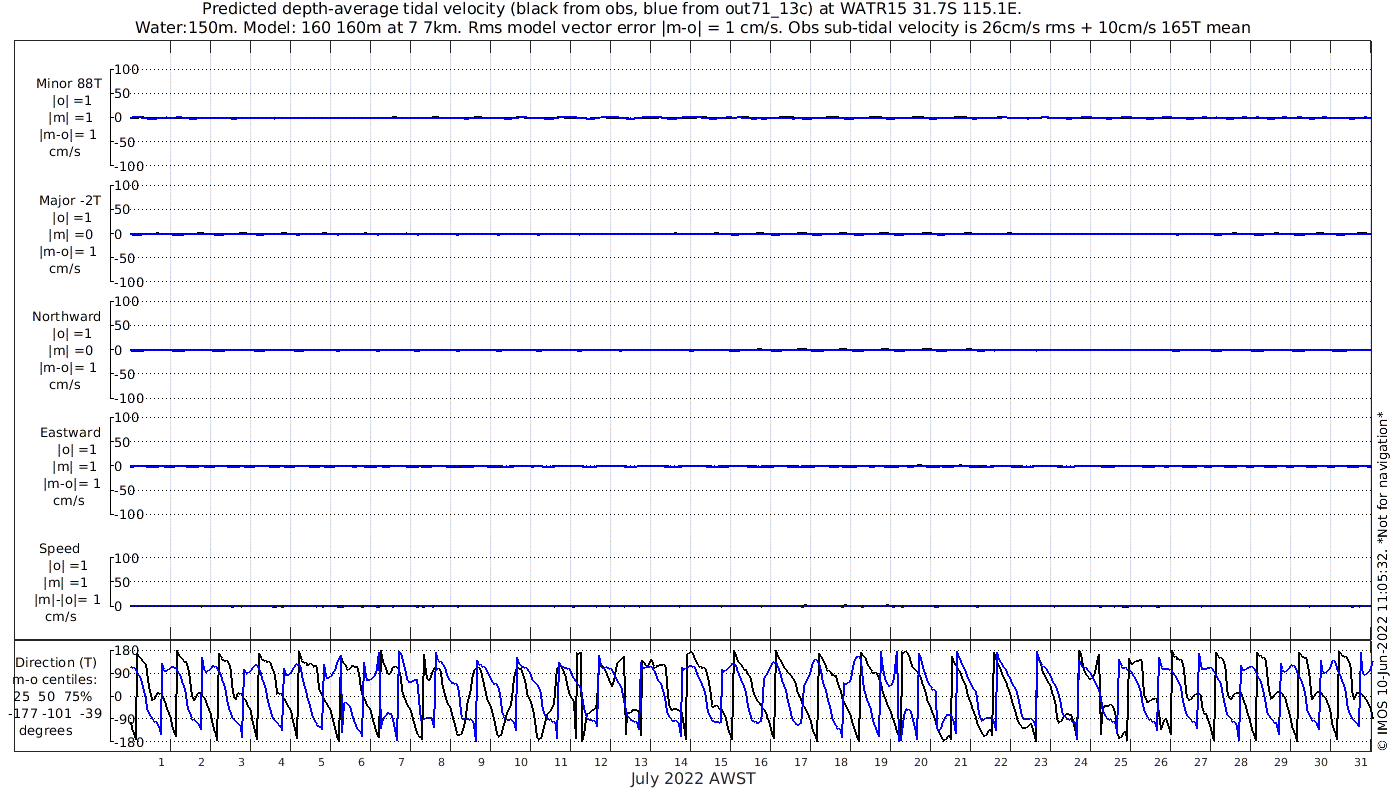Click the '|o| =1' value under Minor 88T

[71, 101]
